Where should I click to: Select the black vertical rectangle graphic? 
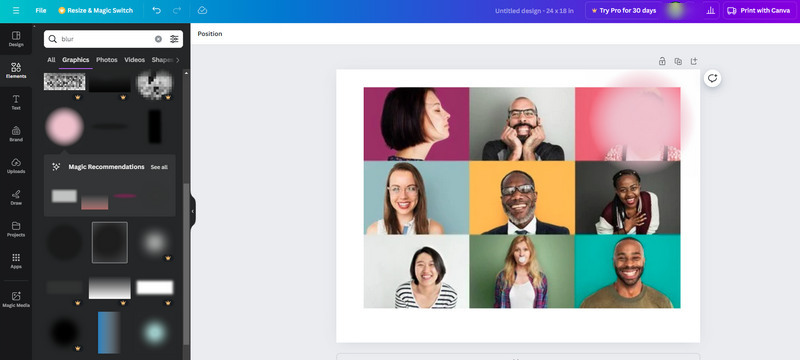tap(155, 126)
